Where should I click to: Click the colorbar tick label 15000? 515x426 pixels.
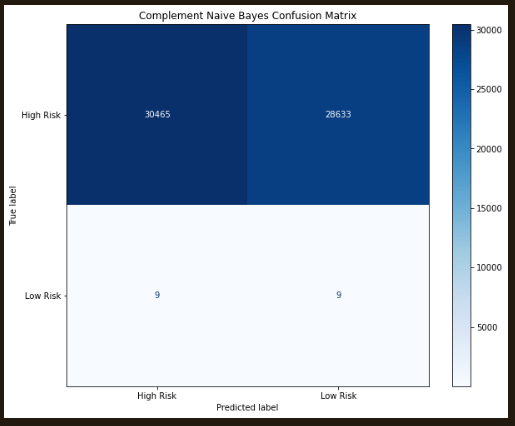489,208
